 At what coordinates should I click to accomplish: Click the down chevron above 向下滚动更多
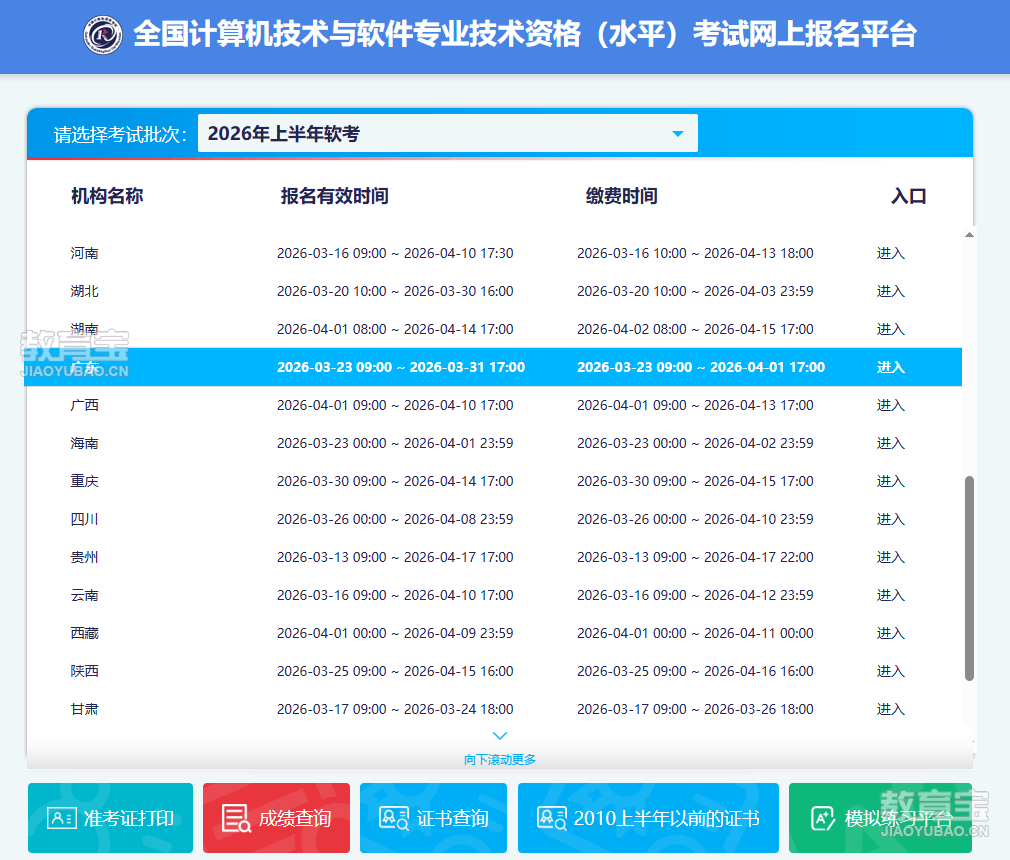(500, 734)
